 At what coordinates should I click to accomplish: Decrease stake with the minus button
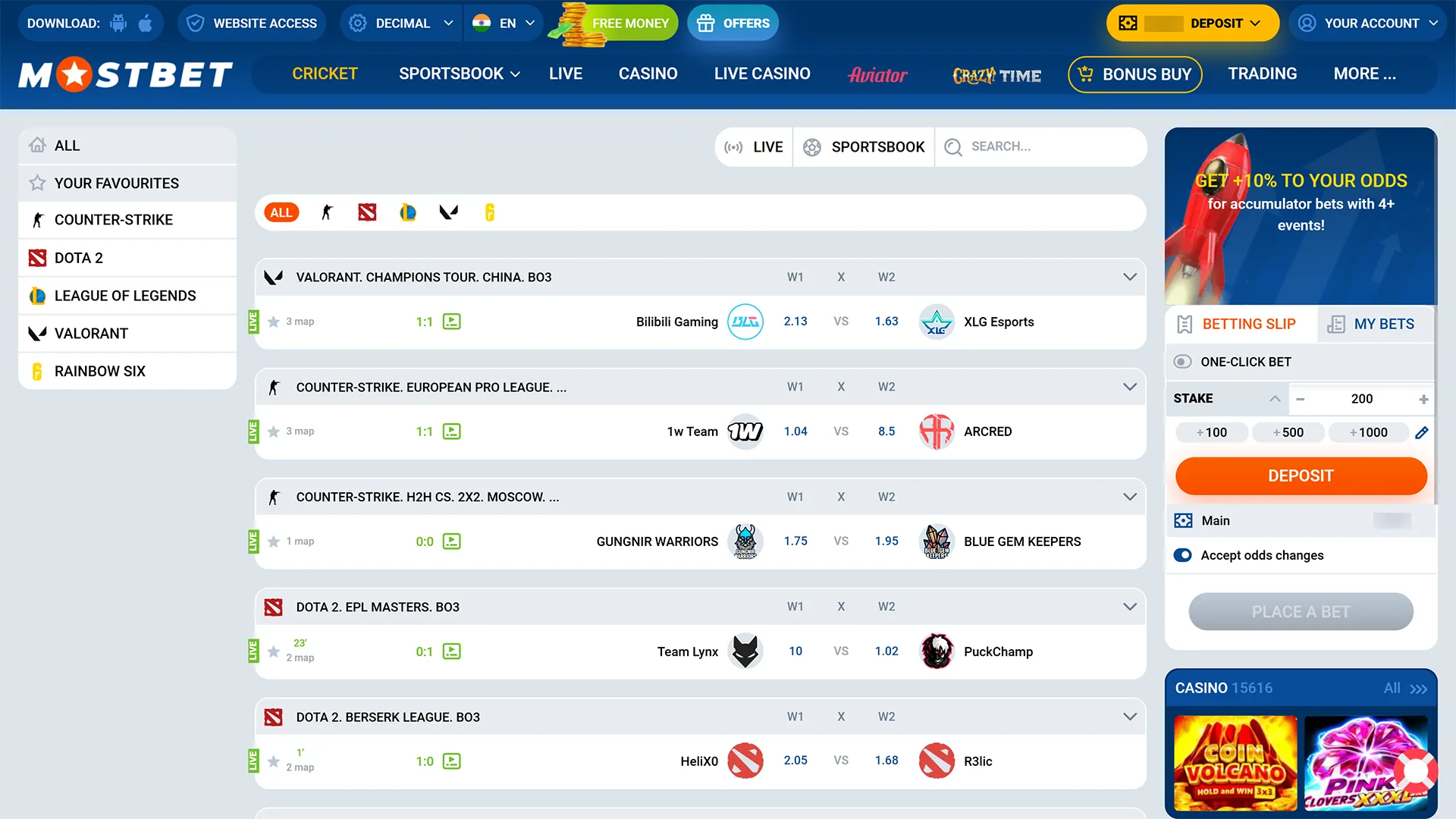[1301, 399]
